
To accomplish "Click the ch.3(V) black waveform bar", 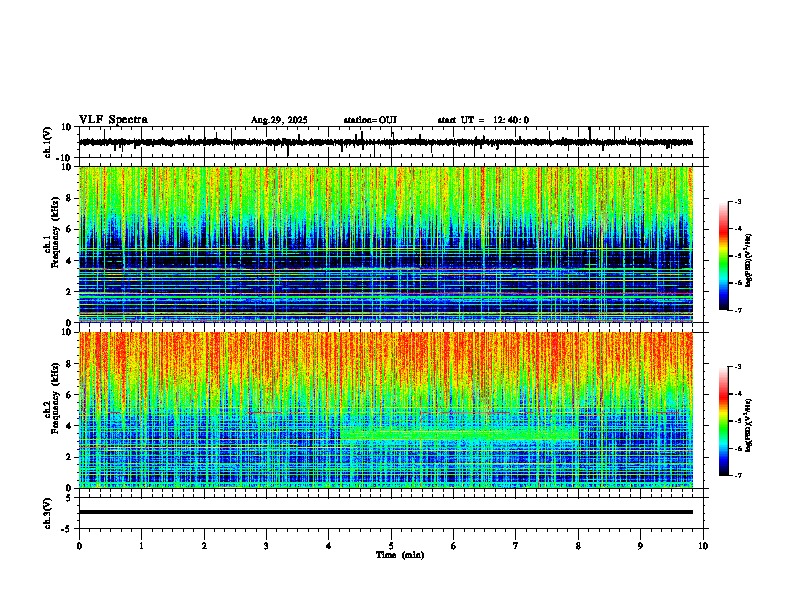I will (x=386, y=512).
